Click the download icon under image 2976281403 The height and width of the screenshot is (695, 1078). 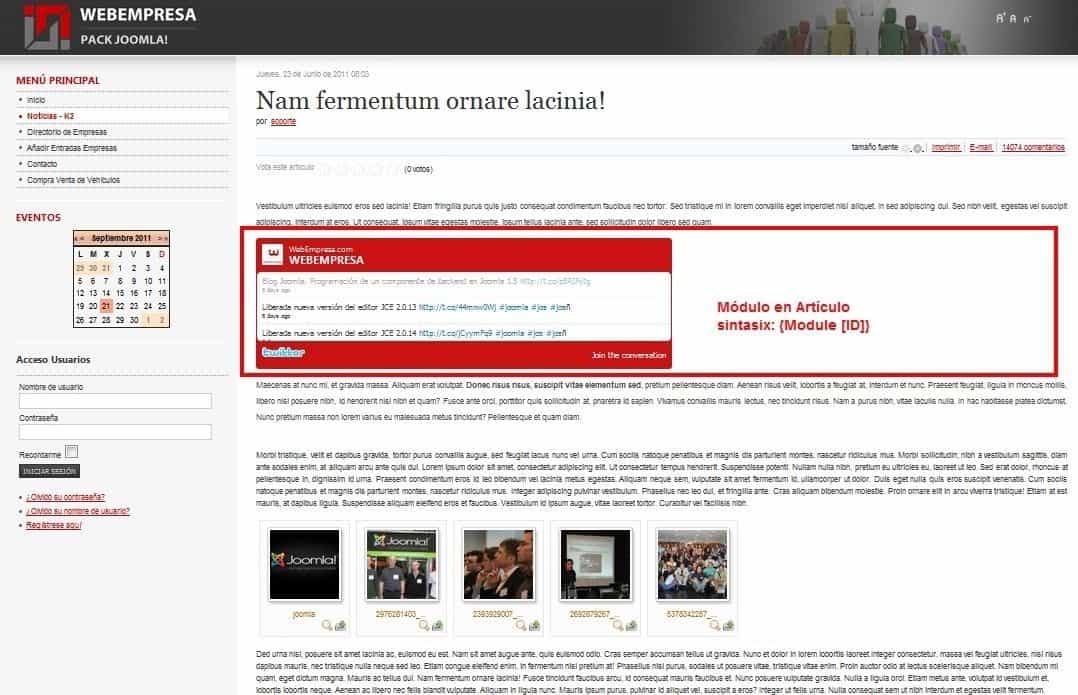pyautogui.click(x=437, y=625)
